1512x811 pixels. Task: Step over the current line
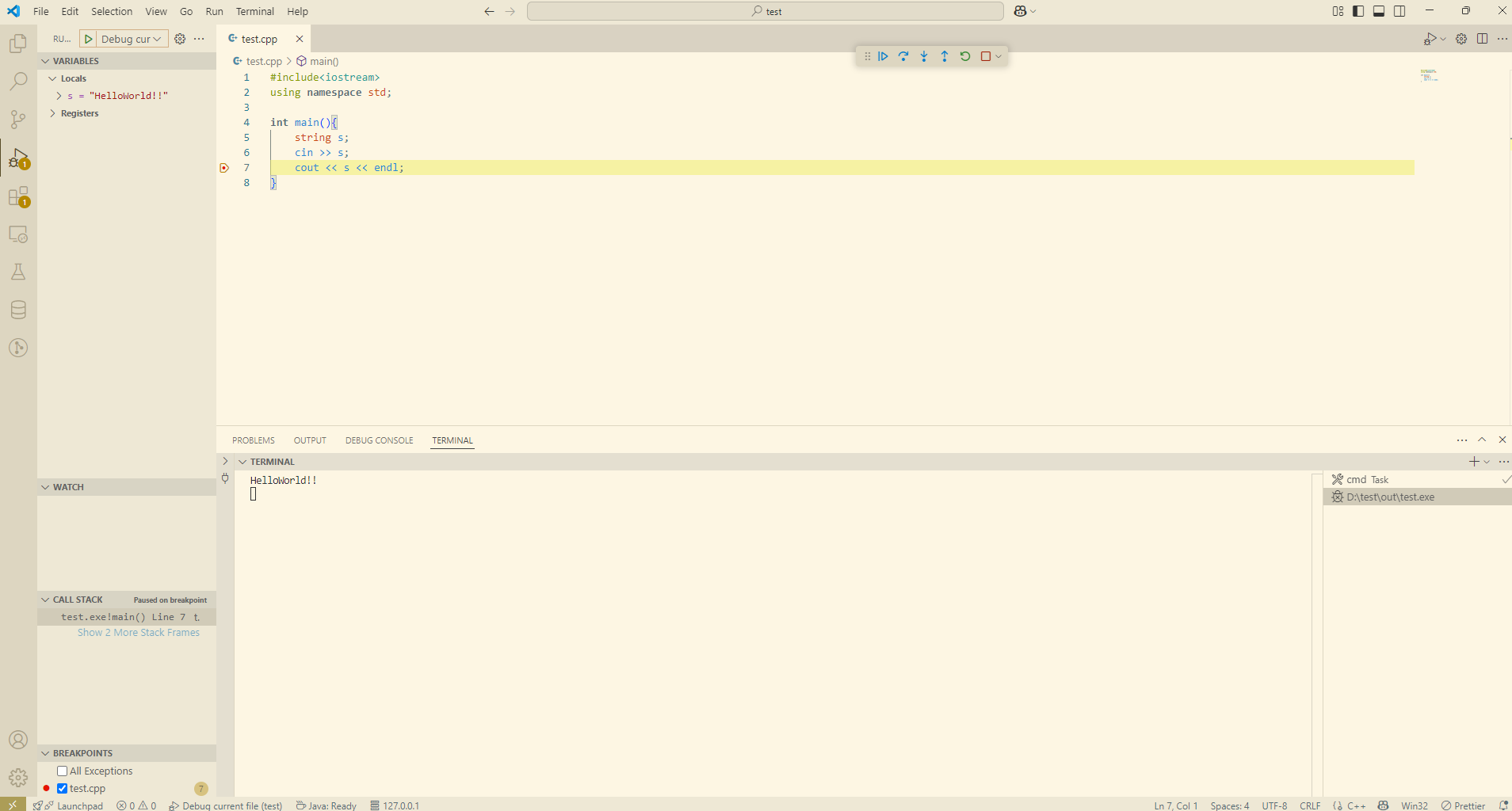[x=903, y=56]
